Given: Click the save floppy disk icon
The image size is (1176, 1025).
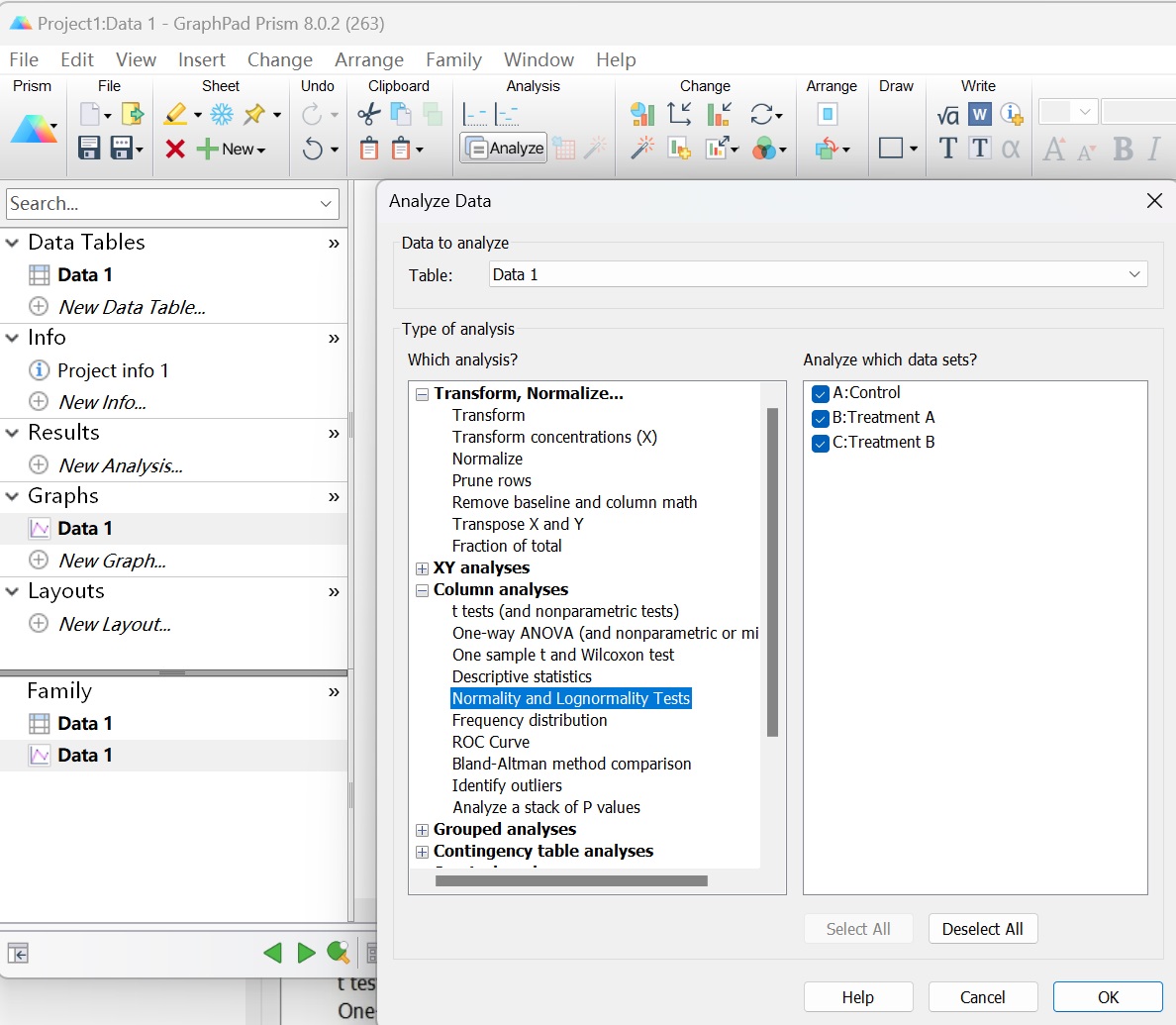Looking at the screenshot, I should tap(89, 149).
